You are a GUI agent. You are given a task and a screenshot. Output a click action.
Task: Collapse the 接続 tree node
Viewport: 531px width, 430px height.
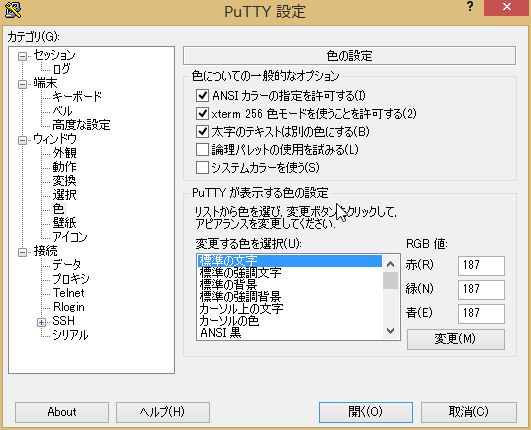pyautogui.click(x=22, y=252)
